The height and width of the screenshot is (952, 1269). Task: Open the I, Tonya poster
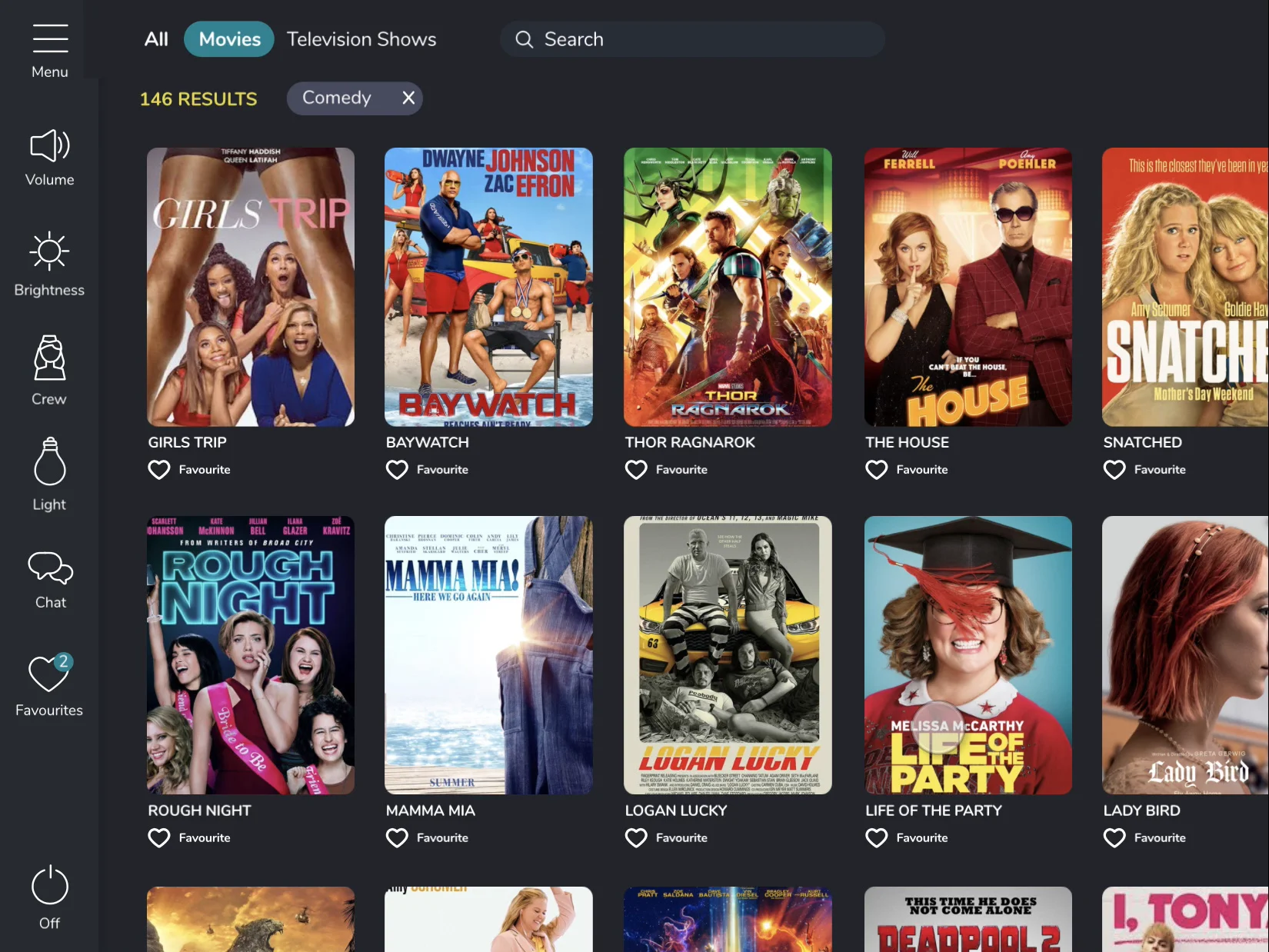coord(1185,920)
